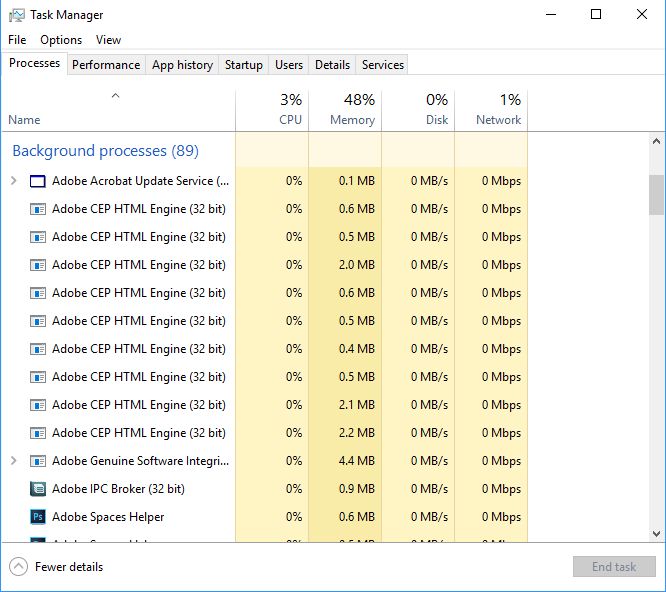Maximize the Task Manager window

coord(596,14)
